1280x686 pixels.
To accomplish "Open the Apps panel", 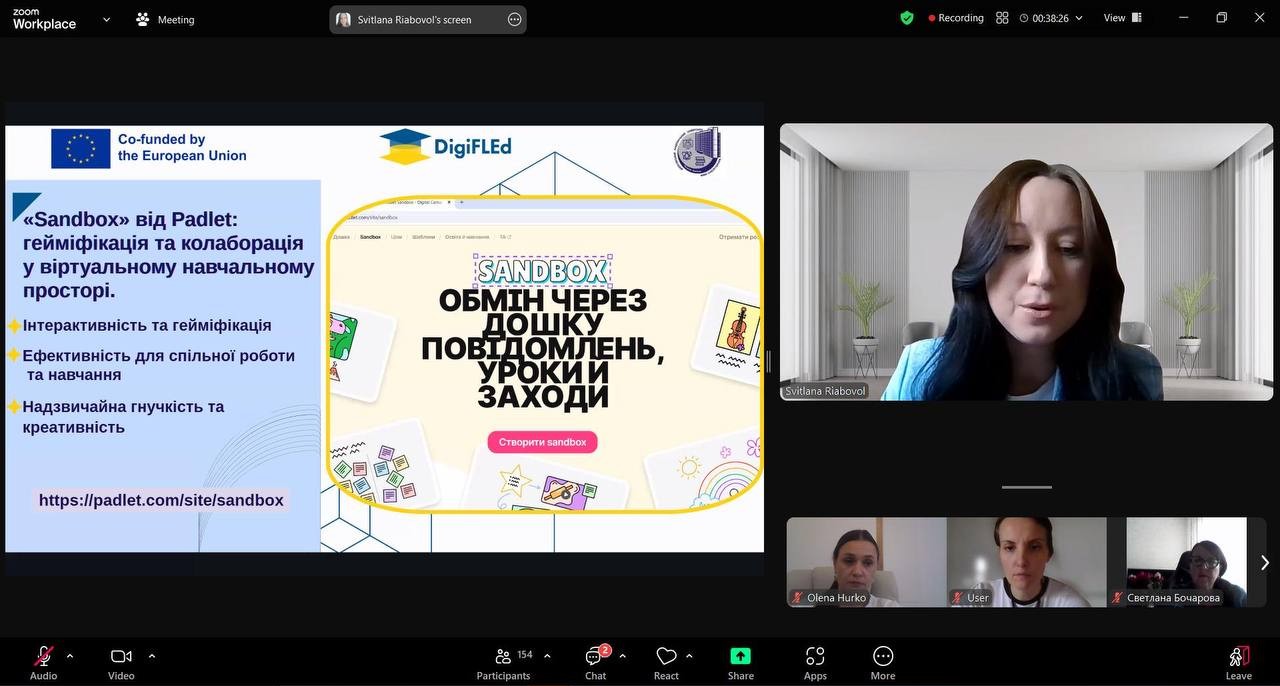I will (x=815, y=662).
